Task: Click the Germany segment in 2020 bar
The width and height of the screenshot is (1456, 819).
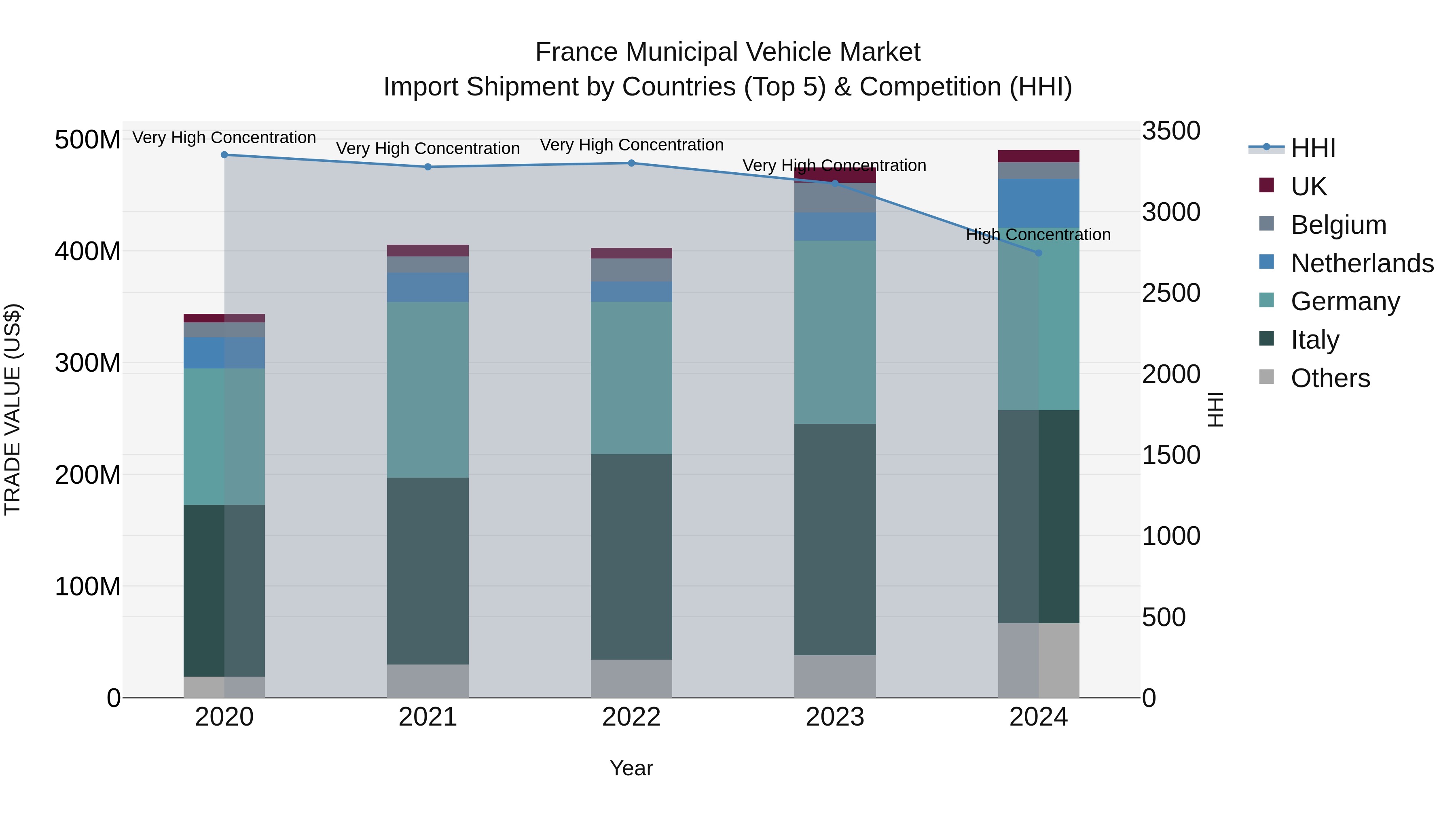Action: [224, 436]
